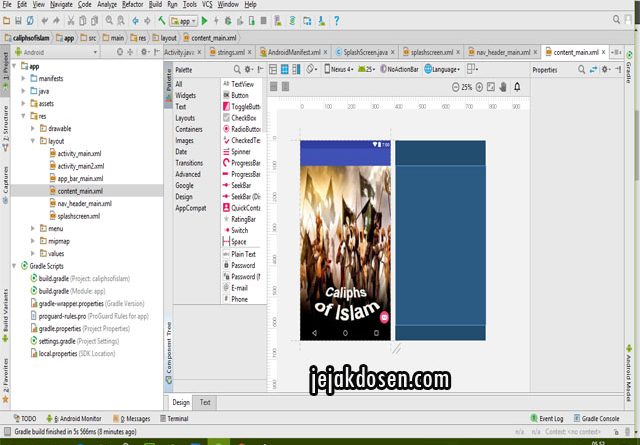
Task: Click the scroll from source target icon
Action: click(120, 52)
